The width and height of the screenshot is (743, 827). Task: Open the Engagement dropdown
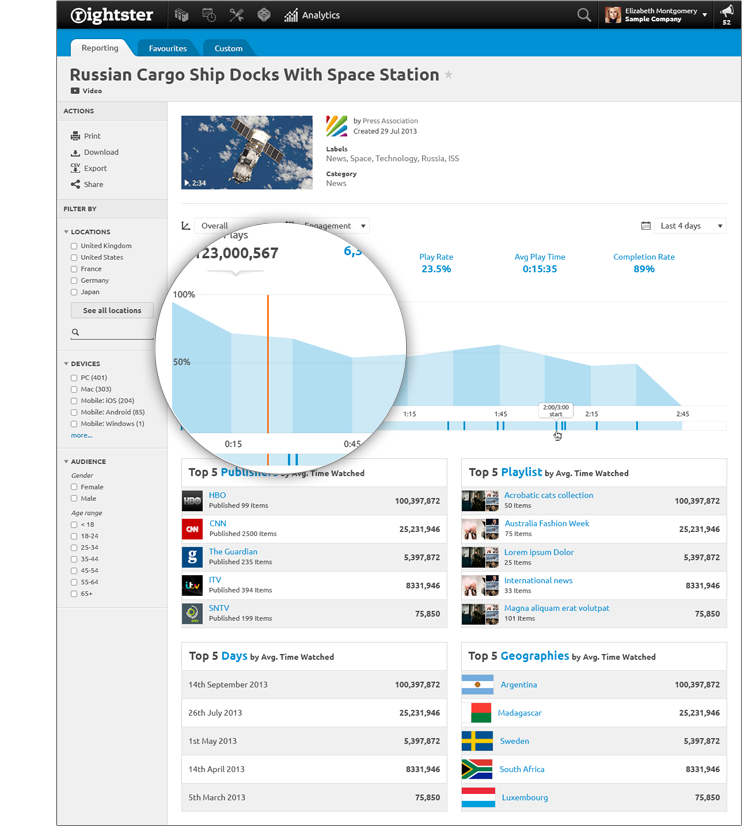[x=333, y=226]
